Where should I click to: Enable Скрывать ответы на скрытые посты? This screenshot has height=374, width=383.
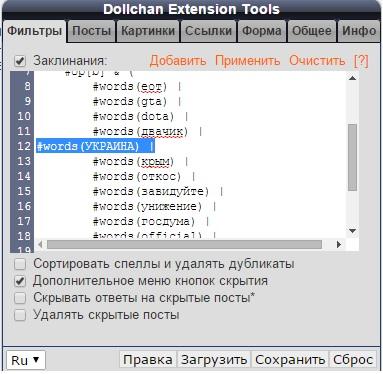(20, 298)
